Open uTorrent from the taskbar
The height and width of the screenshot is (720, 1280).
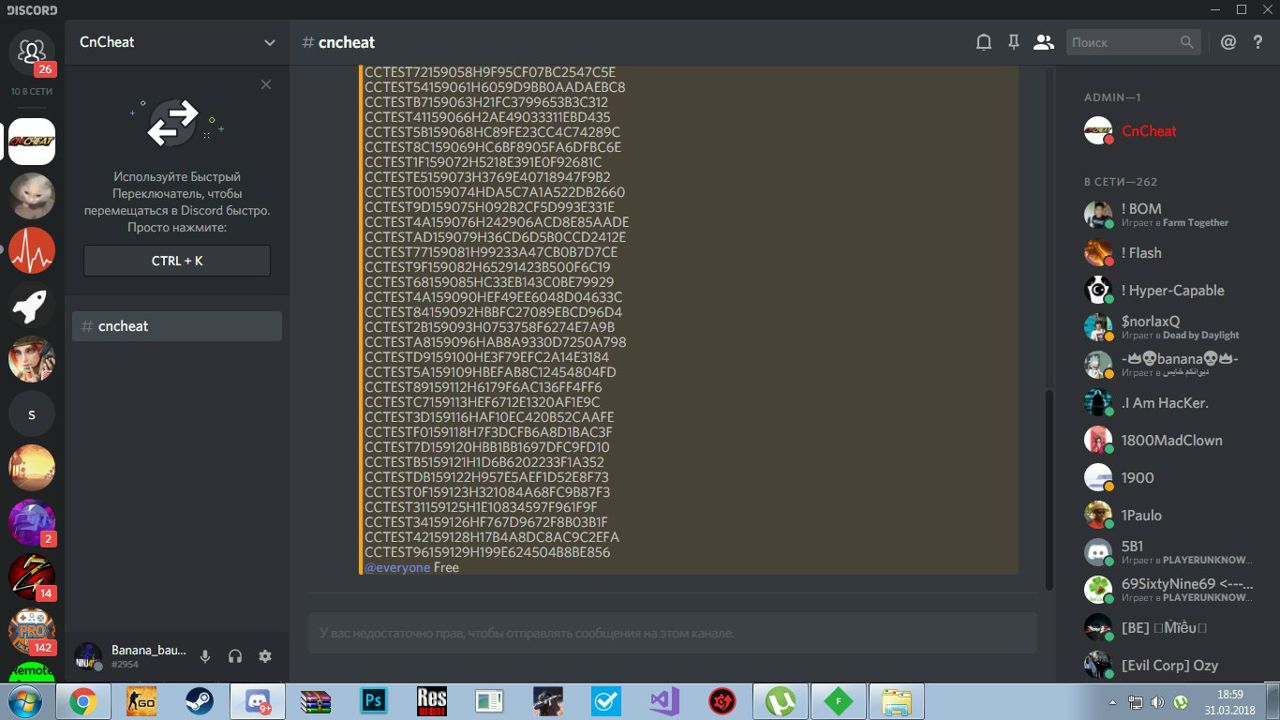(780, 702)
